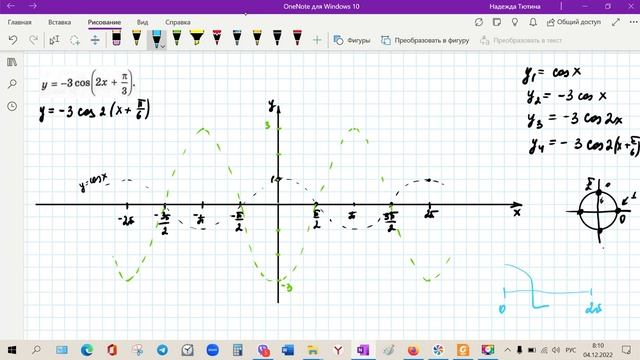Select the green pen

176,38
